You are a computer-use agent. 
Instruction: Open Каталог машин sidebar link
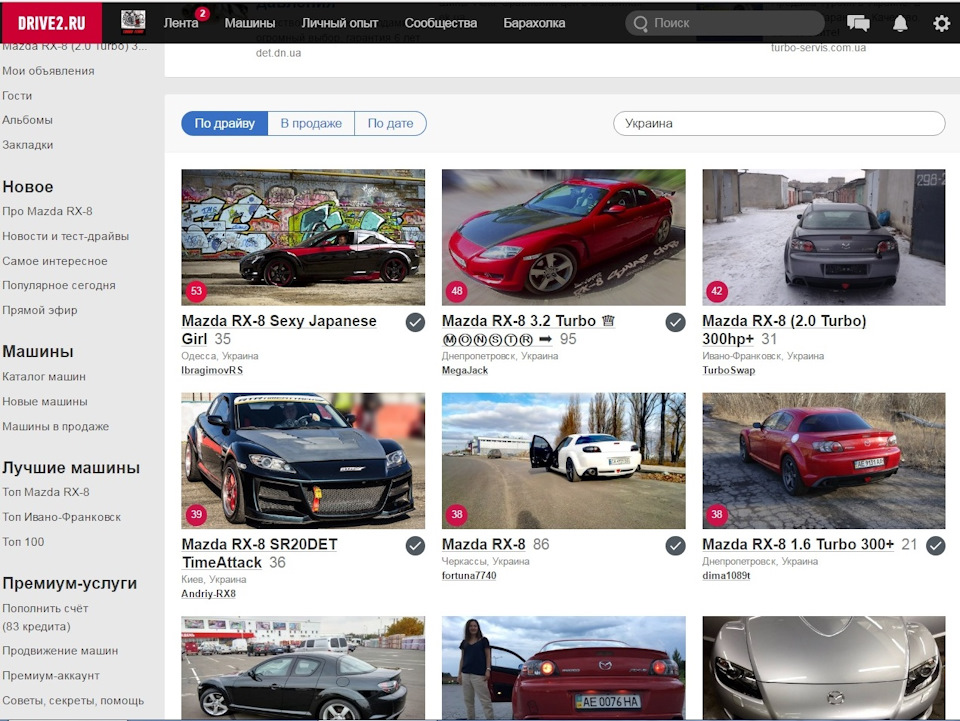tap(44, 377)
